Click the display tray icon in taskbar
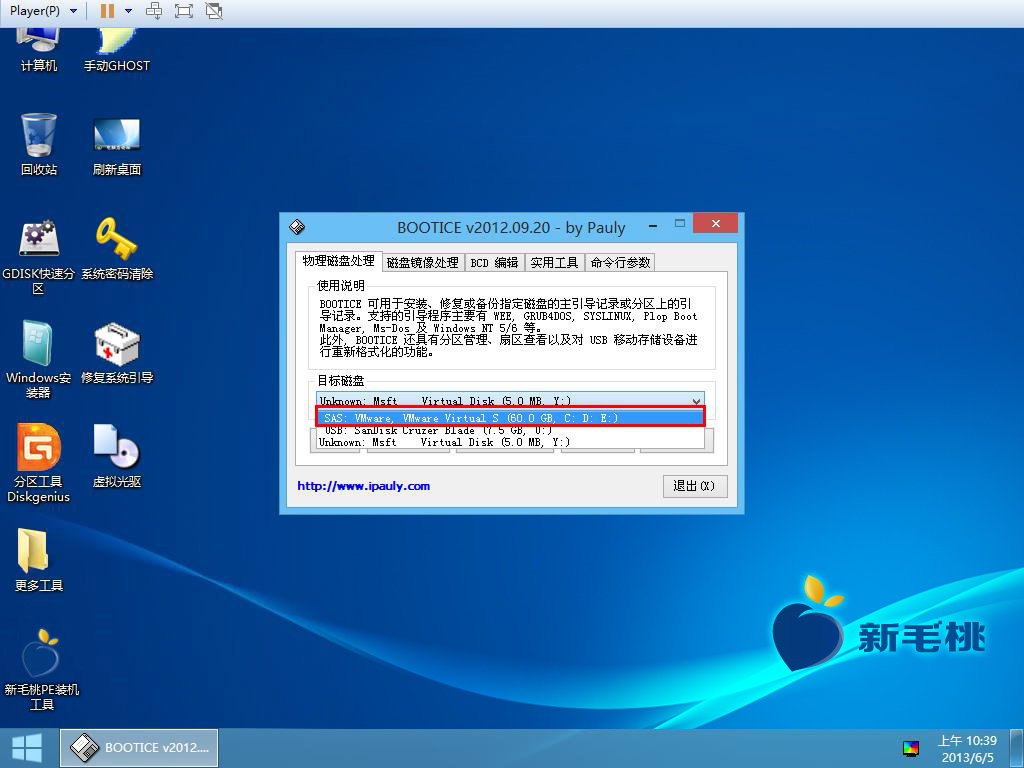 pos(911,748)
